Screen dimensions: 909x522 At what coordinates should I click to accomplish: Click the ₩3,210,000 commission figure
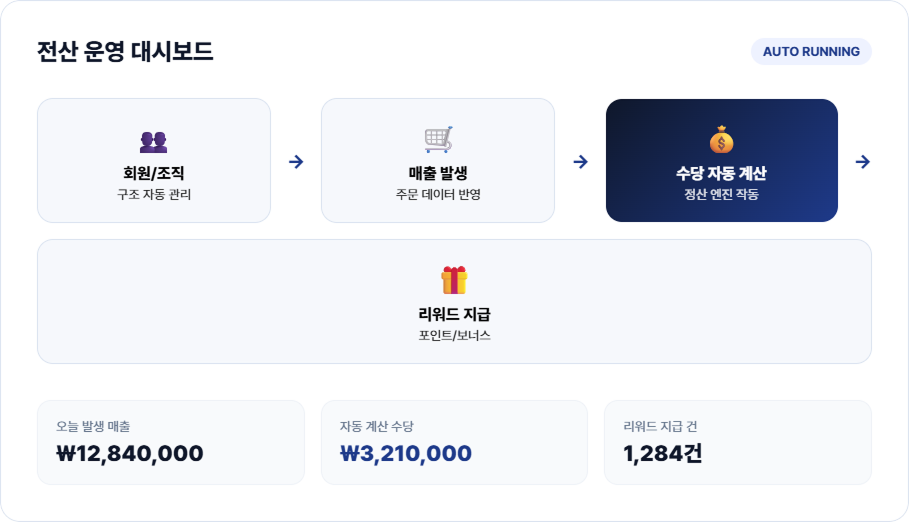pyautogui.click(x=406, y=454)
